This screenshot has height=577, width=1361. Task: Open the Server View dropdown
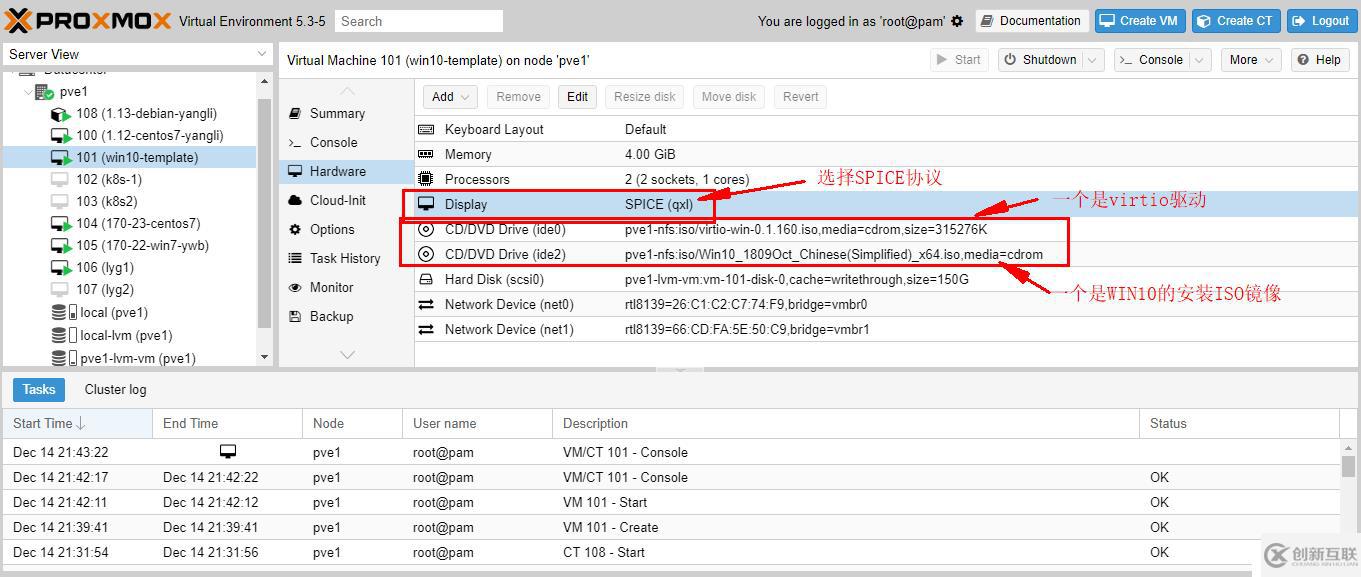click(138, 54)
